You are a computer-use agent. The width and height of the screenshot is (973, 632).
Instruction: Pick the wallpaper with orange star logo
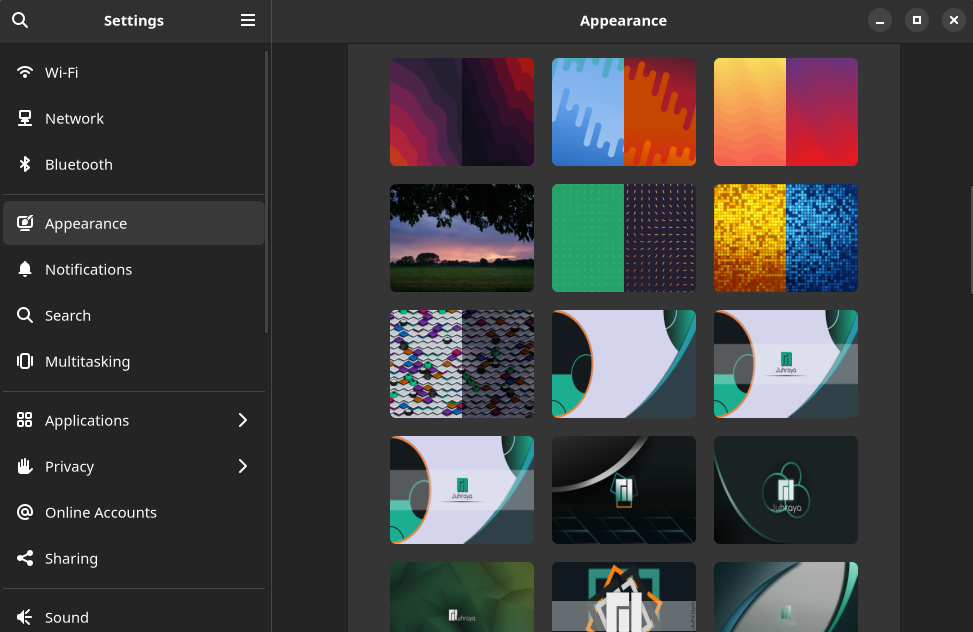click(x=624, y=597)
